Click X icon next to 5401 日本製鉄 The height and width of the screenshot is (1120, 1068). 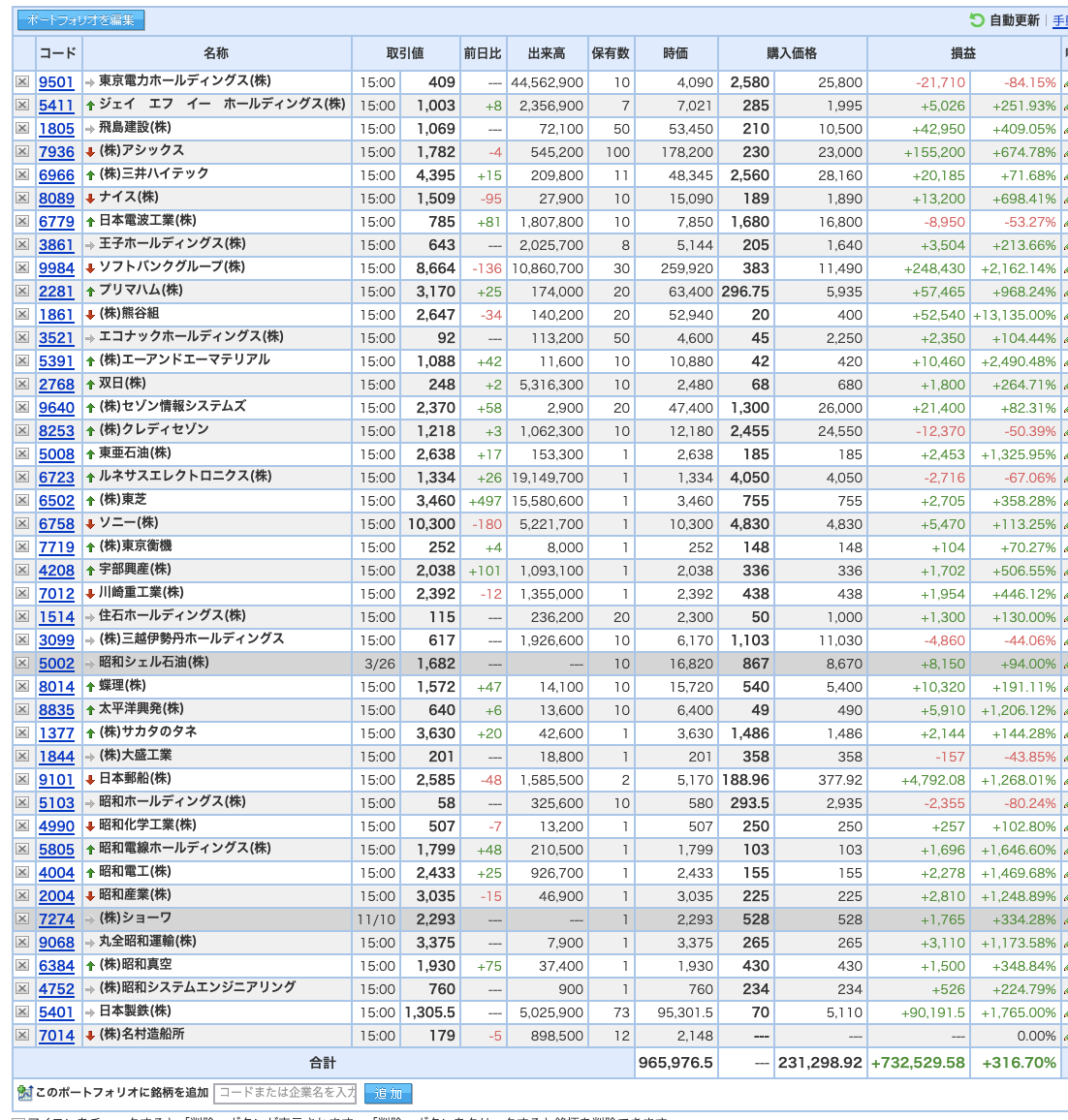pos(22,1012)
